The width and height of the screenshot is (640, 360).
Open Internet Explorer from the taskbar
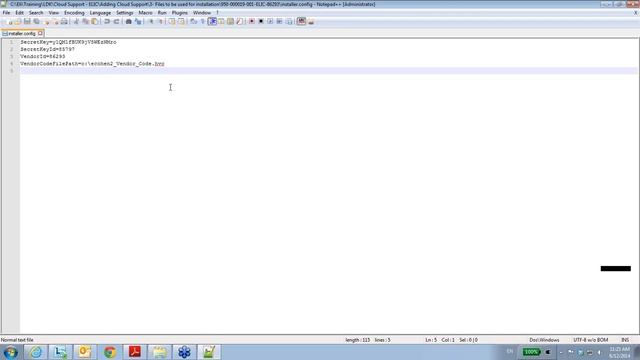point(36,352)
